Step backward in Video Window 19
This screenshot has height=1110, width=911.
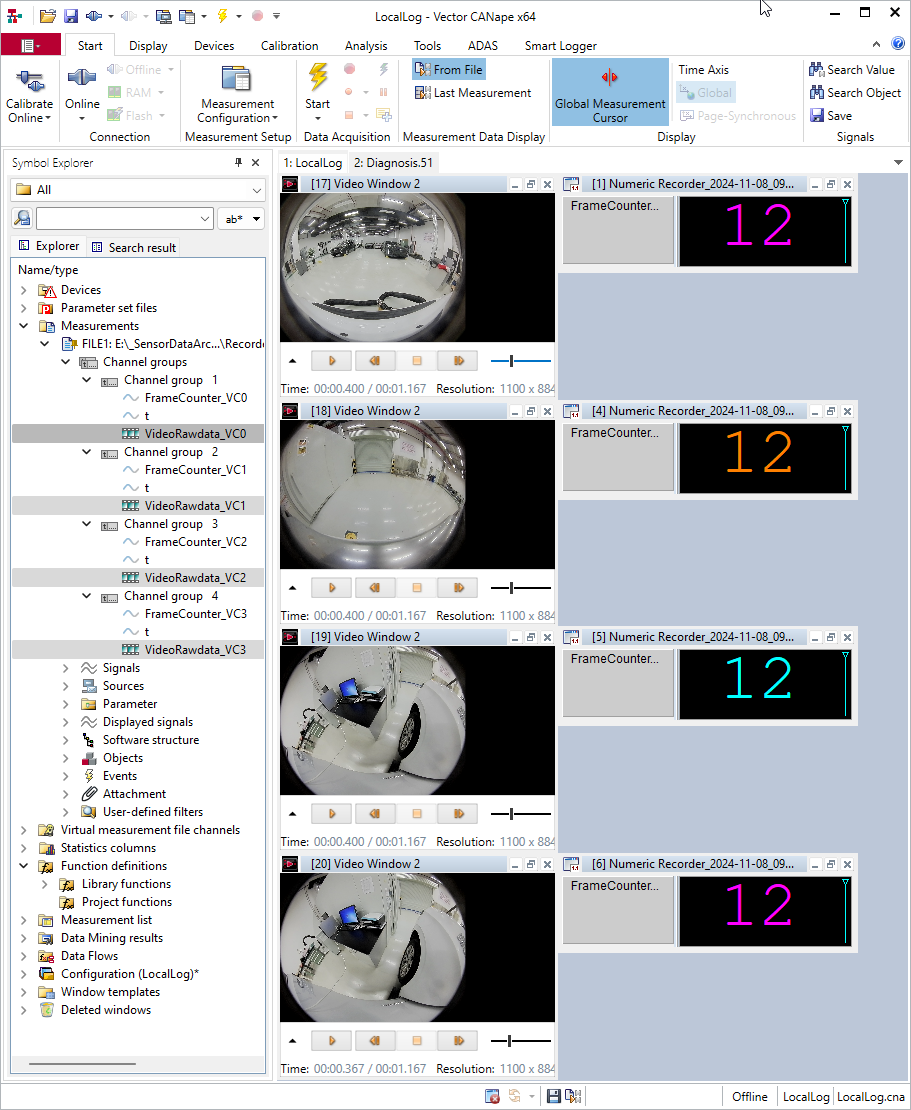(x=374, y=814)
